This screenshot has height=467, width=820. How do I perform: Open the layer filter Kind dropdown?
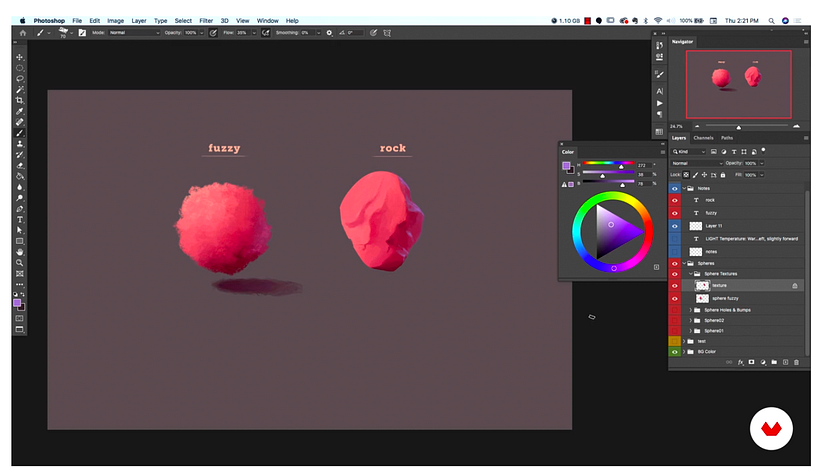coord(689,152)
